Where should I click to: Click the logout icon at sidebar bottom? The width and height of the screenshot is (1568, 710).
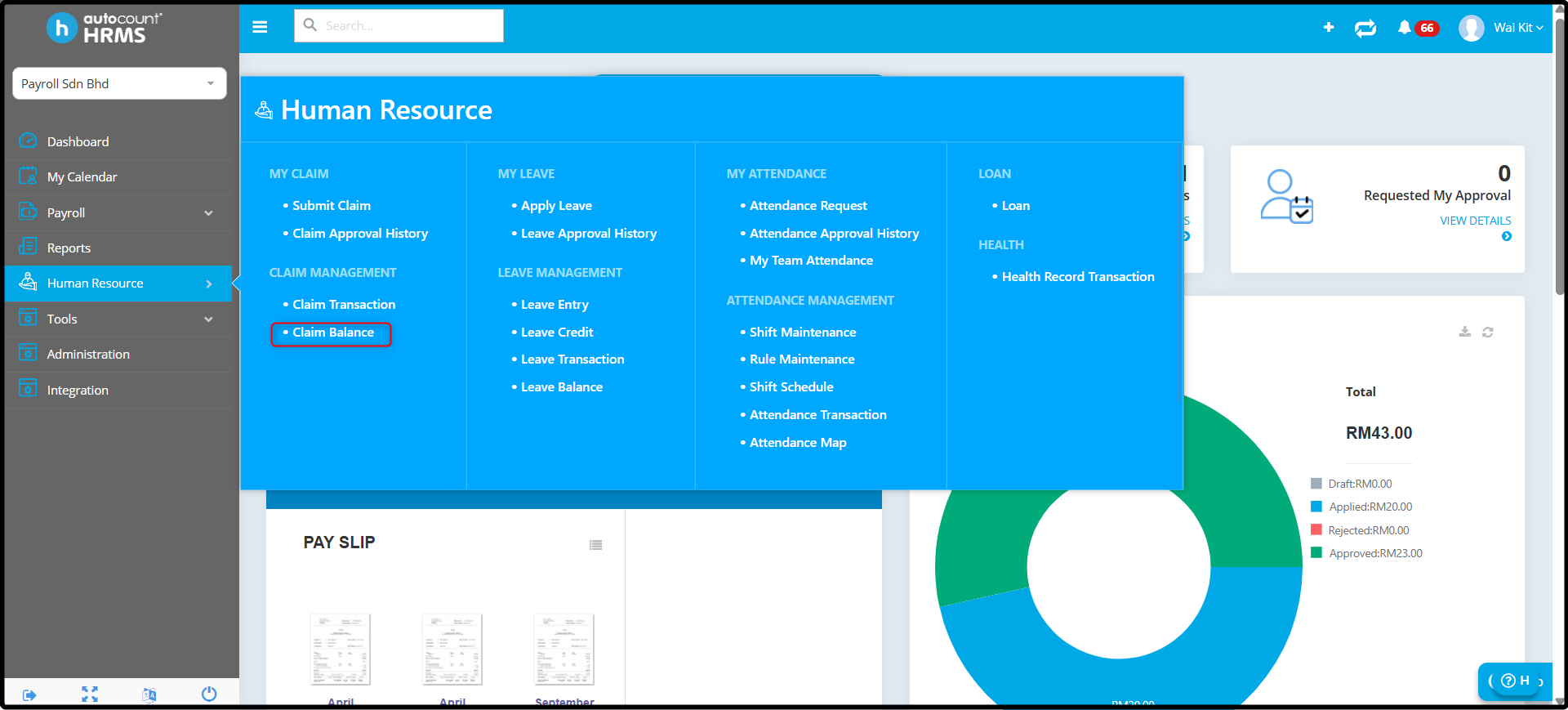[29, 695]
